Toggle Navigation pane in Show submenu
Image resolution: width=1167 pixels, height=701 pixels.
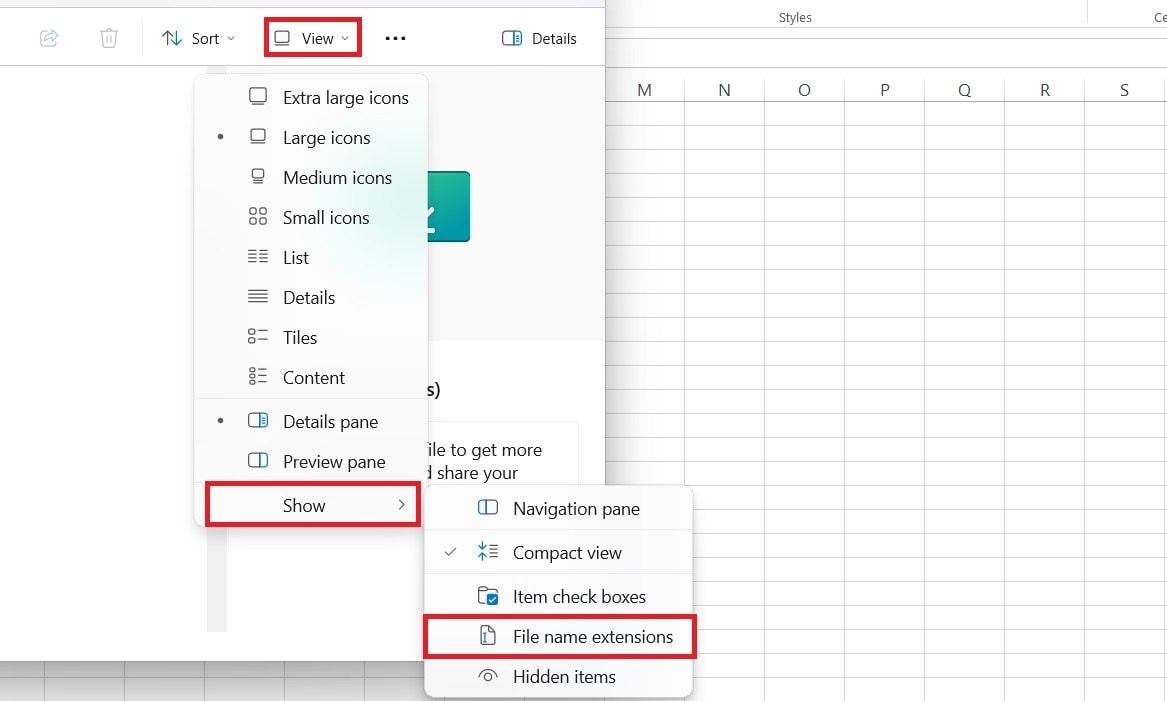558,509
